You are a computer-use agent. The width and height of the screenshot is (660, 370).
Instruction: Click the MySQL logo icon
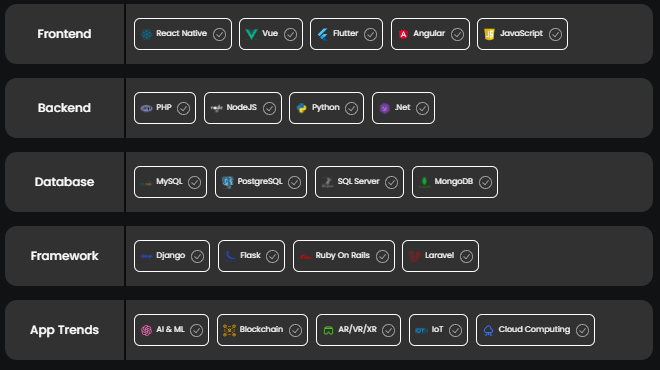(146, 183)
